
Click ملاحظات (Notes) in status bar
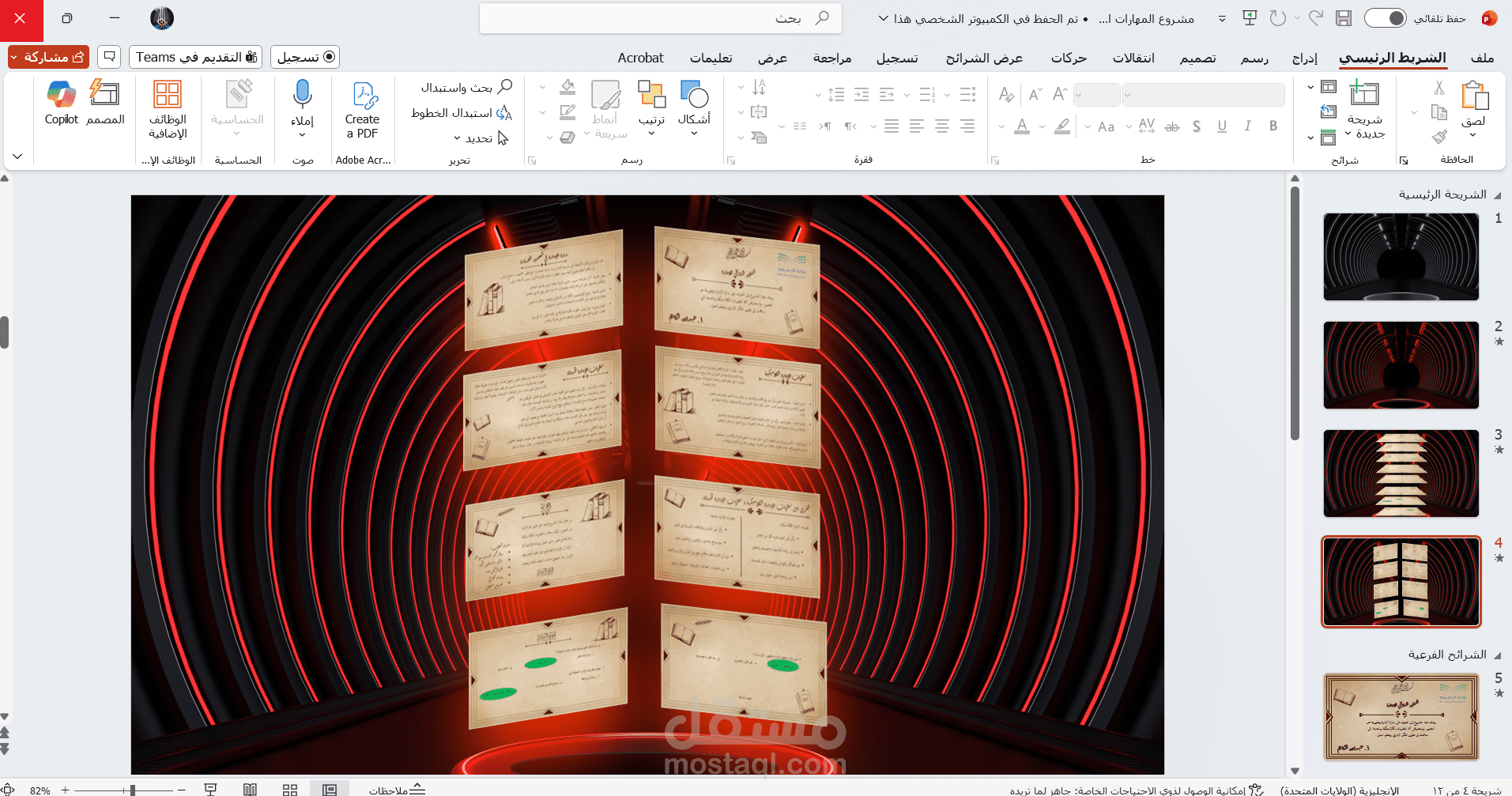pos(397,789)
